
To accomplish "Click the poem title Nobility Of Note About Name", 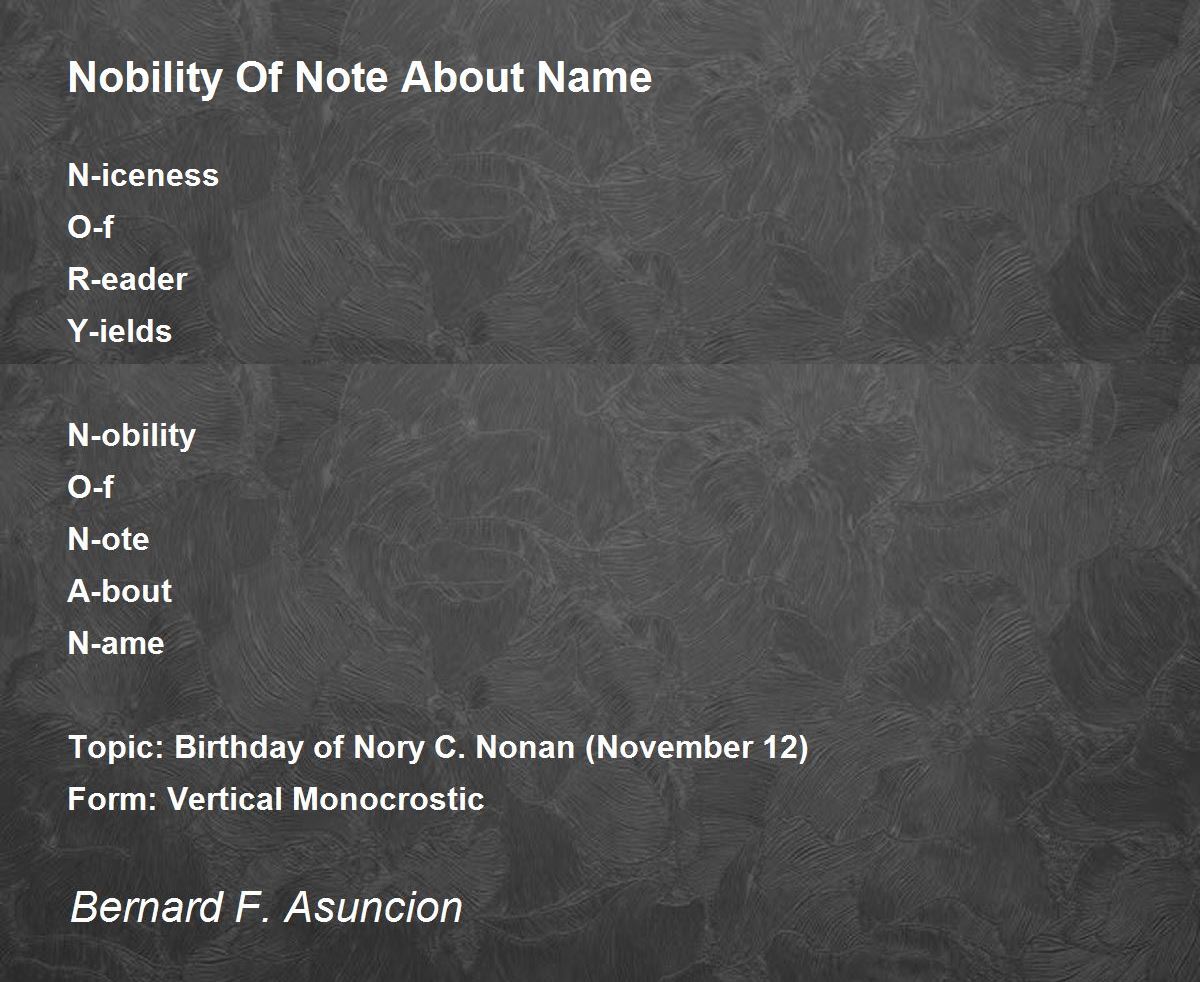I will 360,78.
